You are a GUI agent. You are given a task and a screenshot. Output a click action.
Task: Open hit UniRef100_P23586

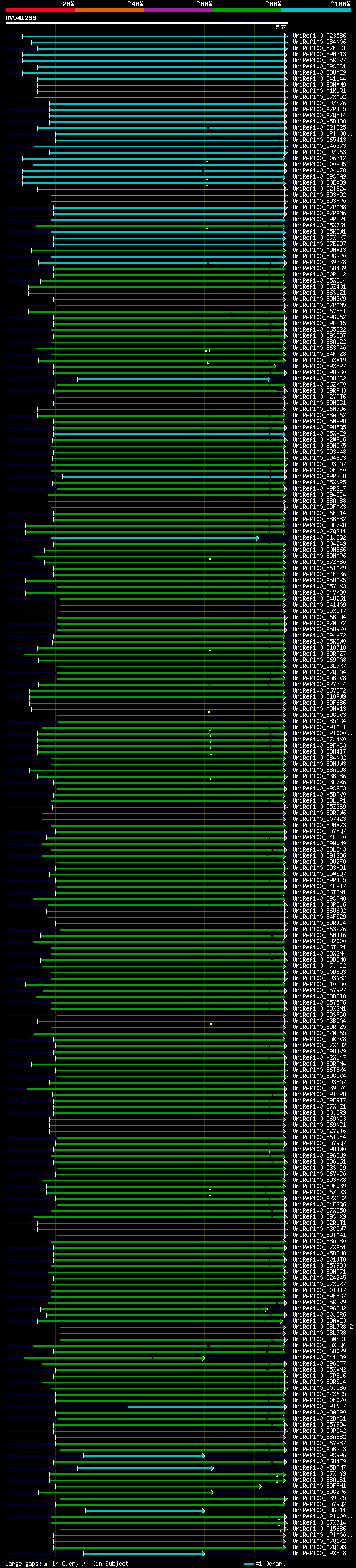tap(319, 36)
